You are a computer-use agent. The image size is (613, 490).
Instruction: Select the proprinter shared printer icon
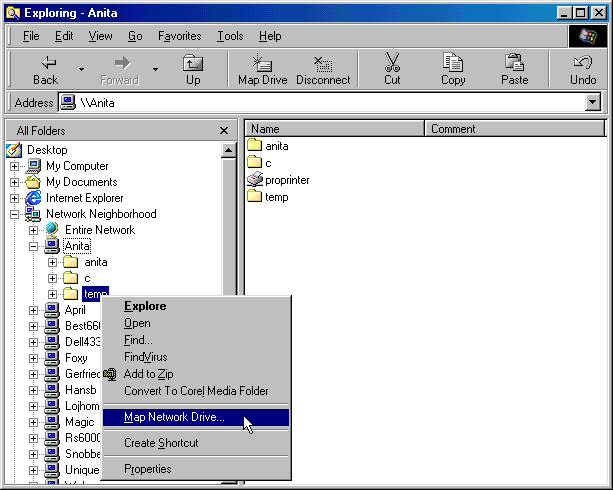pos(255,180)
